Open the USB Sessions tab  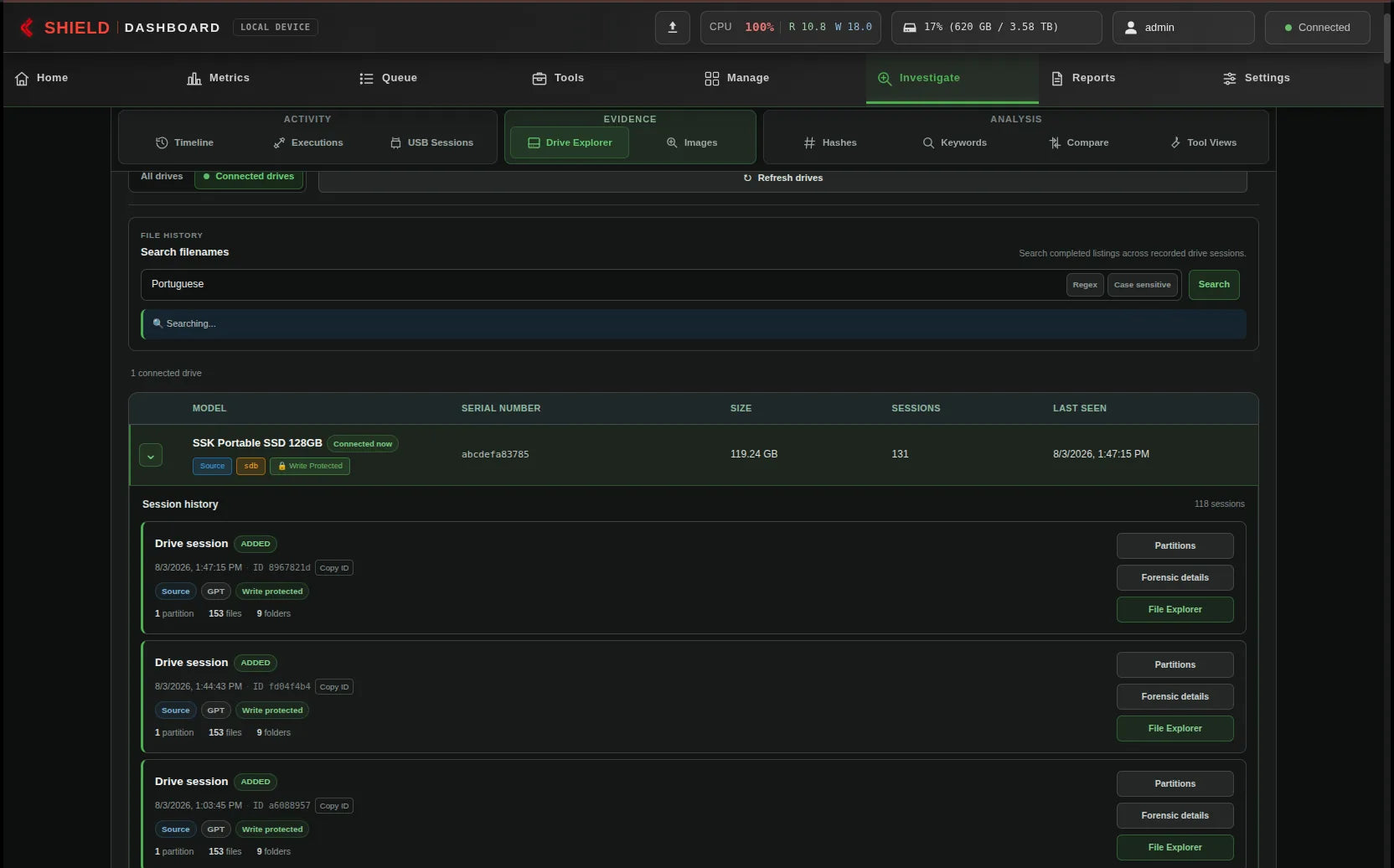[x=432, y=143]
